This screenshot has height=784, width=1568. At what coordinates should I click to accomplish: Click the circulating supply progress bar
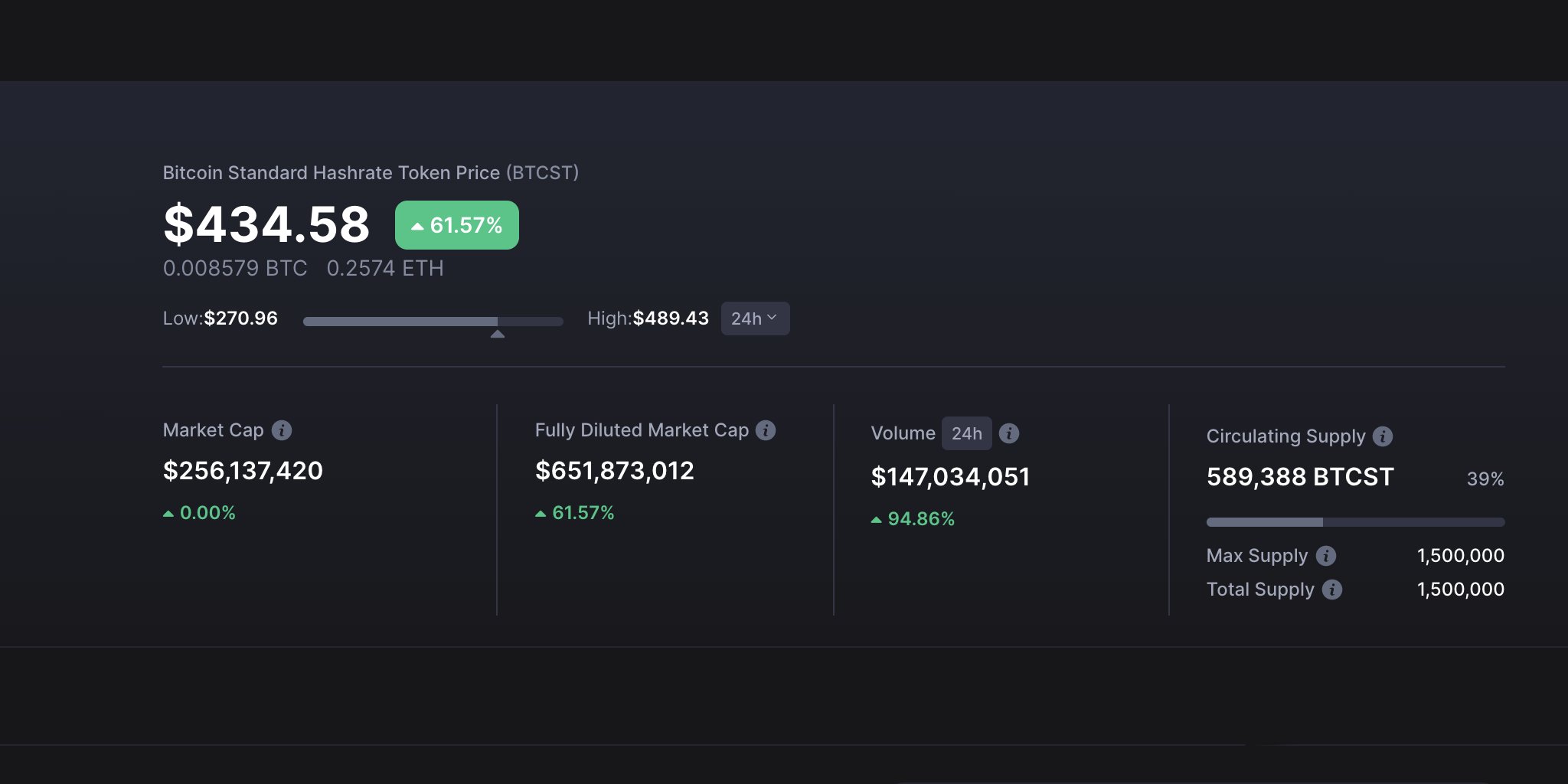(1355, 522)
